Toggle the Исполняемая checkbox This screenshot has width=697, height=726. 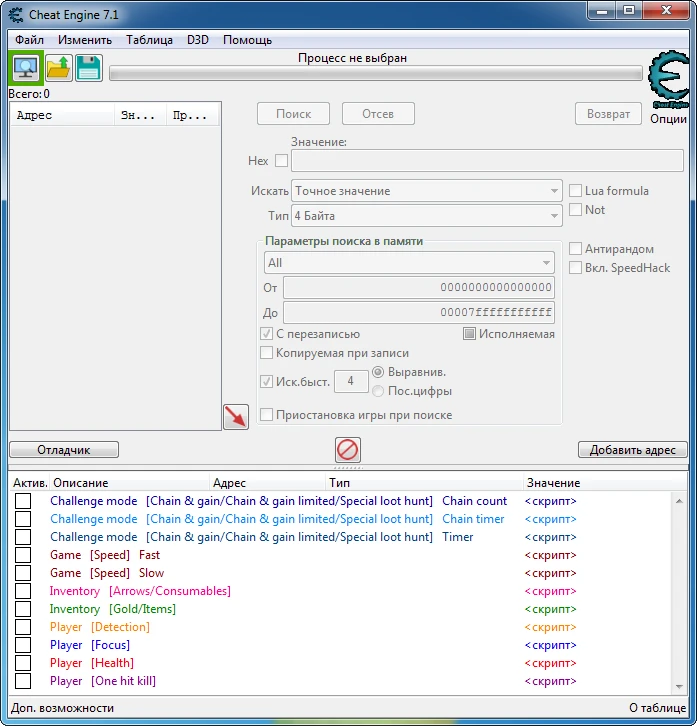pyautogui.click(x=469, y=333)
